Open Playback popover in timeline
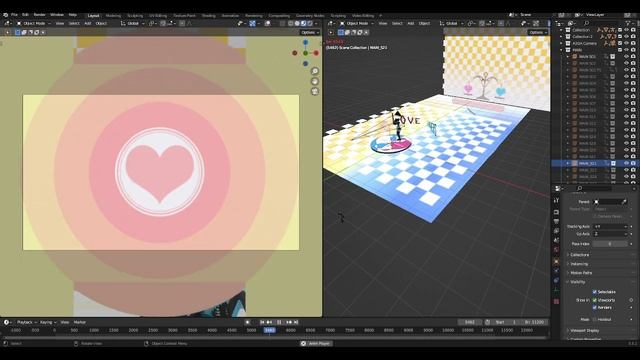This screenshot has width=640, height=360. coord(27,322)
